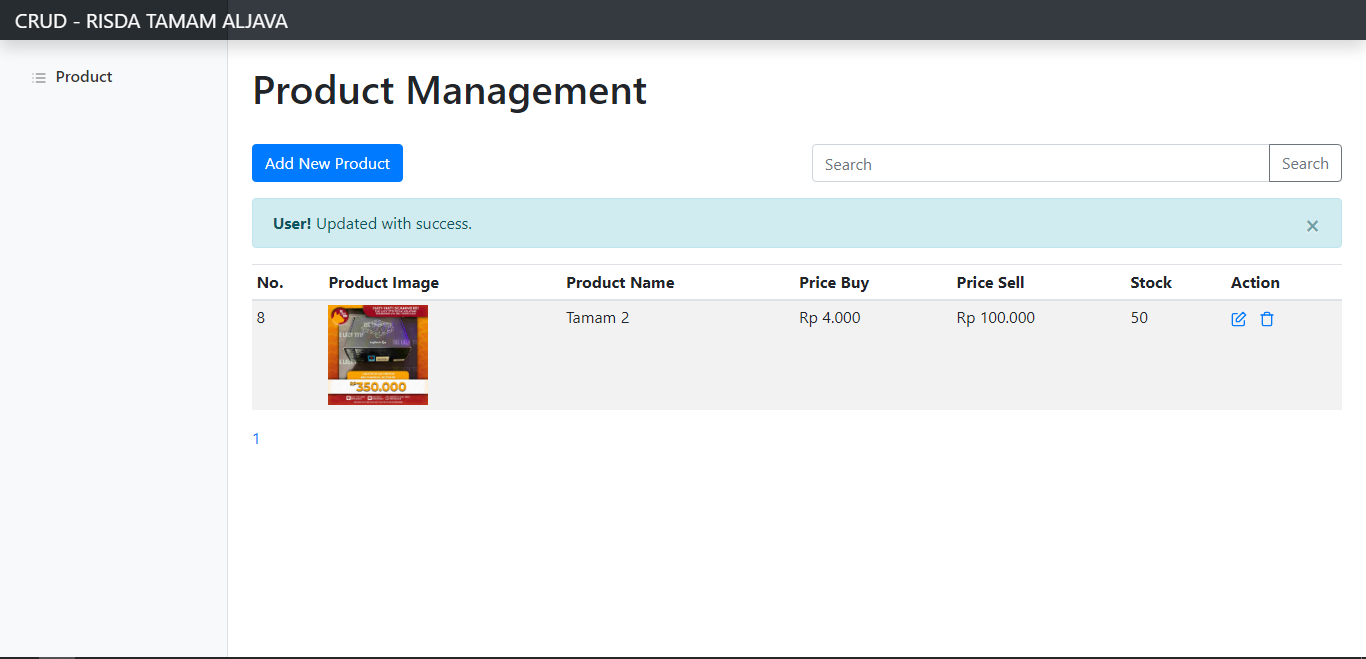The width and height of the screenshot is (1366, 659).
Task: Select the 'Rp 4.000' price buy cell
Action: point(830,318)
